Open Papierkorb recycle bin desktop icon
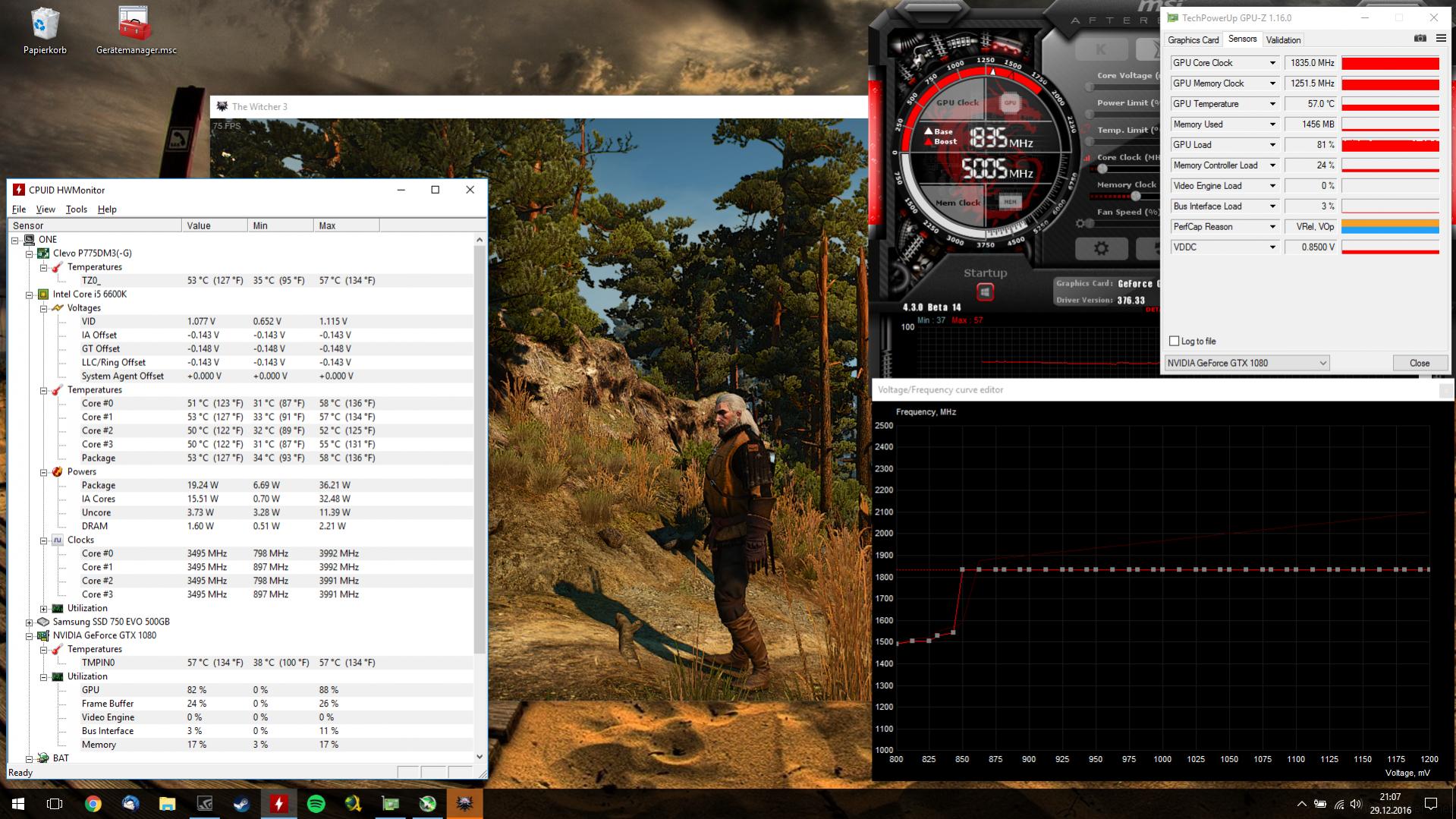Viewport: 1456px width, 819px height. [45, 30]
